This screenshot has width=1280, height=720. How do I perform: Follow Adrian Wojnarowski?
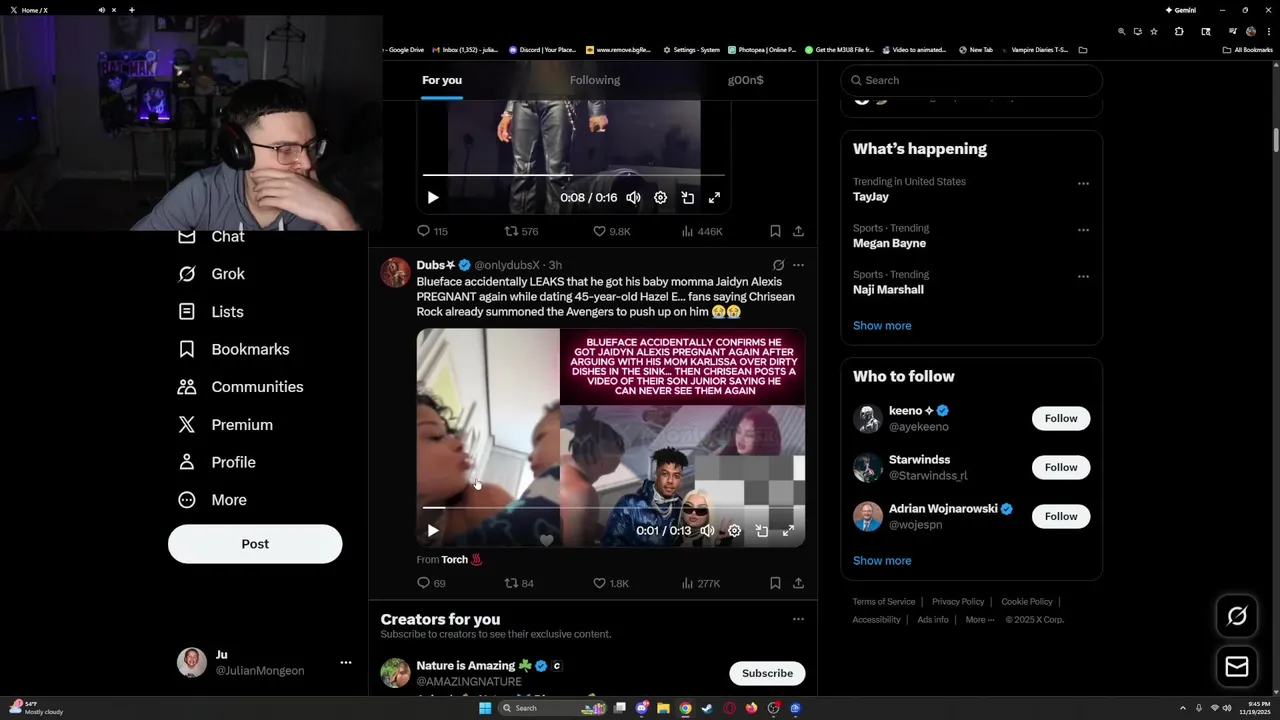click(x=1061, y=516)
